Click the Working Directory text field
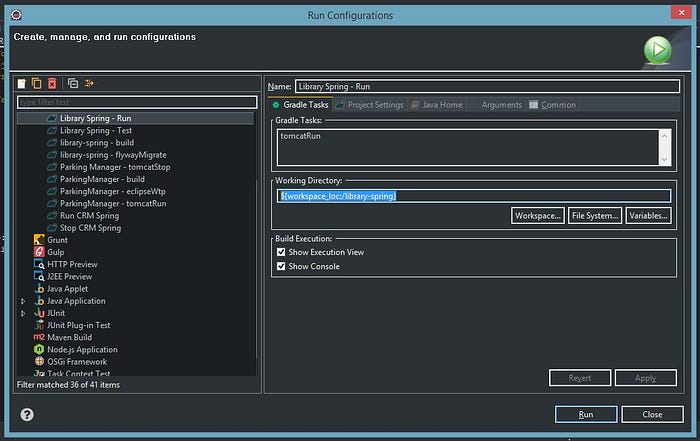The image size is (700, 441). tap(474, 196)
